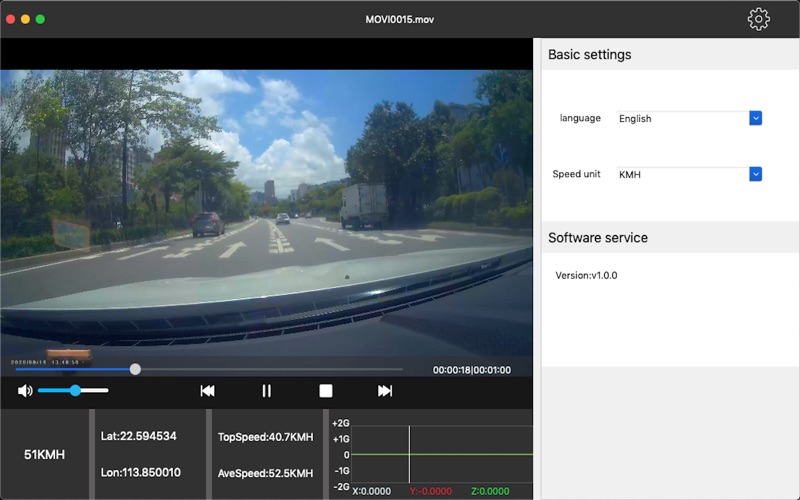
Task: Click the volume slider knob
Action: (x=75, y=391)
